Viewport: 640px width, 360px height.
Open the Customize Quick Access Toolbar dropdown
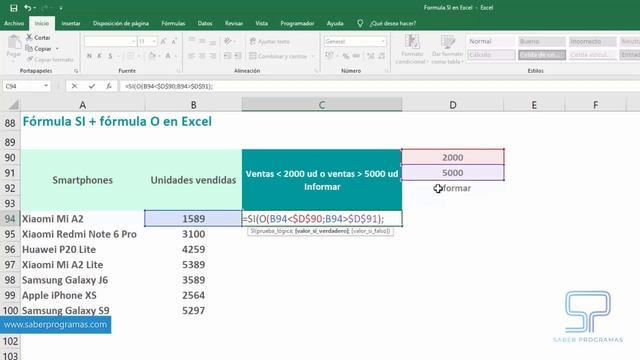click(61, 8)
